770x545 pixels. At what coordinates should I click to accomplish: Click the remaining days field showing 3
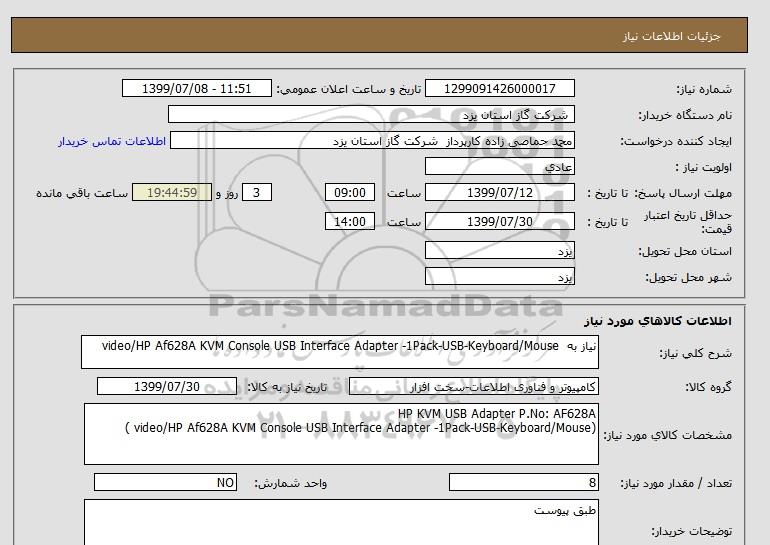[257, 192]
